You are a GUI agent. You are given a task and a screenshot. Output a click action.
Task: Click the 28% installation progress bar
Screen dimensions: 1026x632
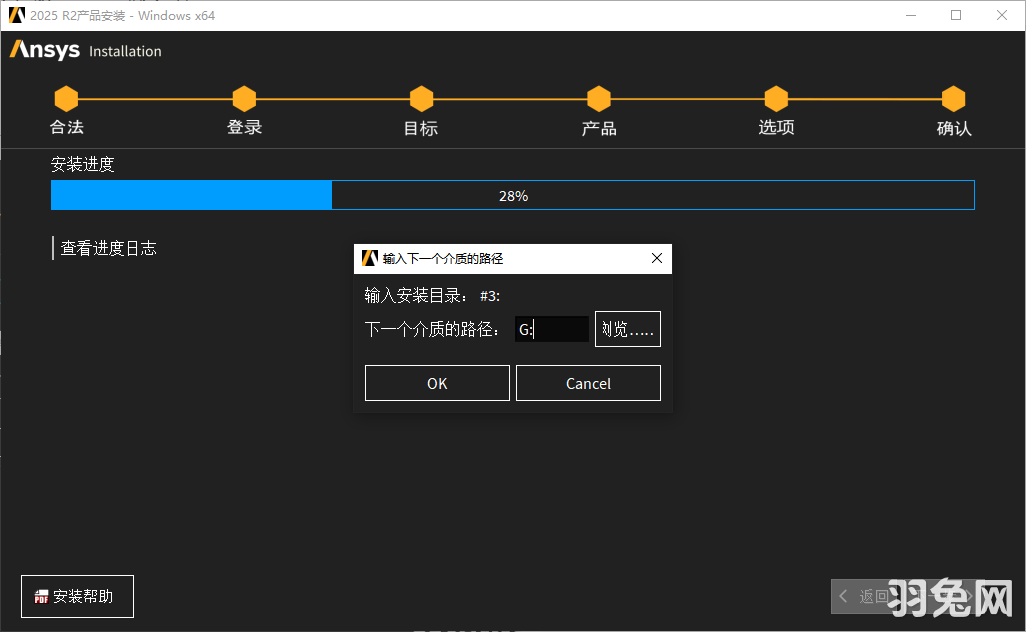[513, 195]
